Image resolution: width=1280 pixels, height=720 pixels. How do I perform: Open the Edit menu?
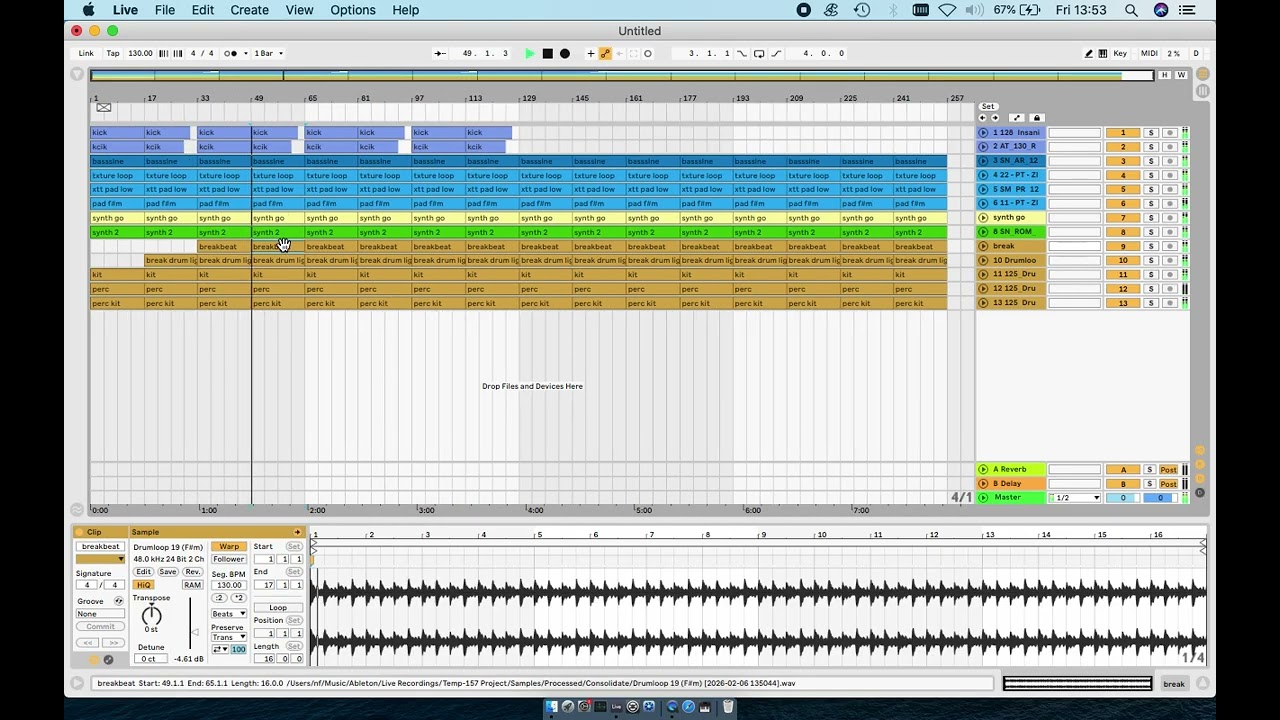point(203,10)
